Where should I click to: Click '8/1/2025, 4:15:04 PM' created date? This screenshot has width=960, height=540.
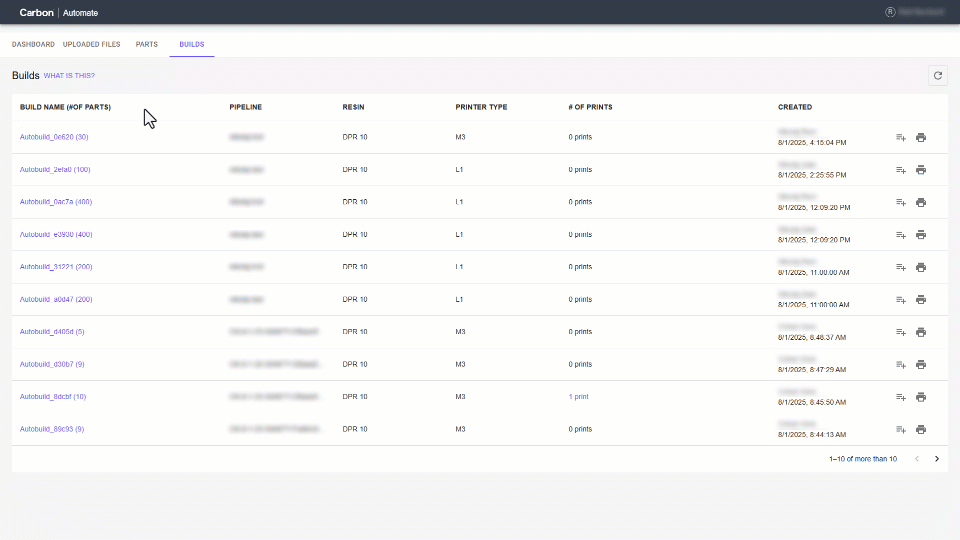click(812, 143)
